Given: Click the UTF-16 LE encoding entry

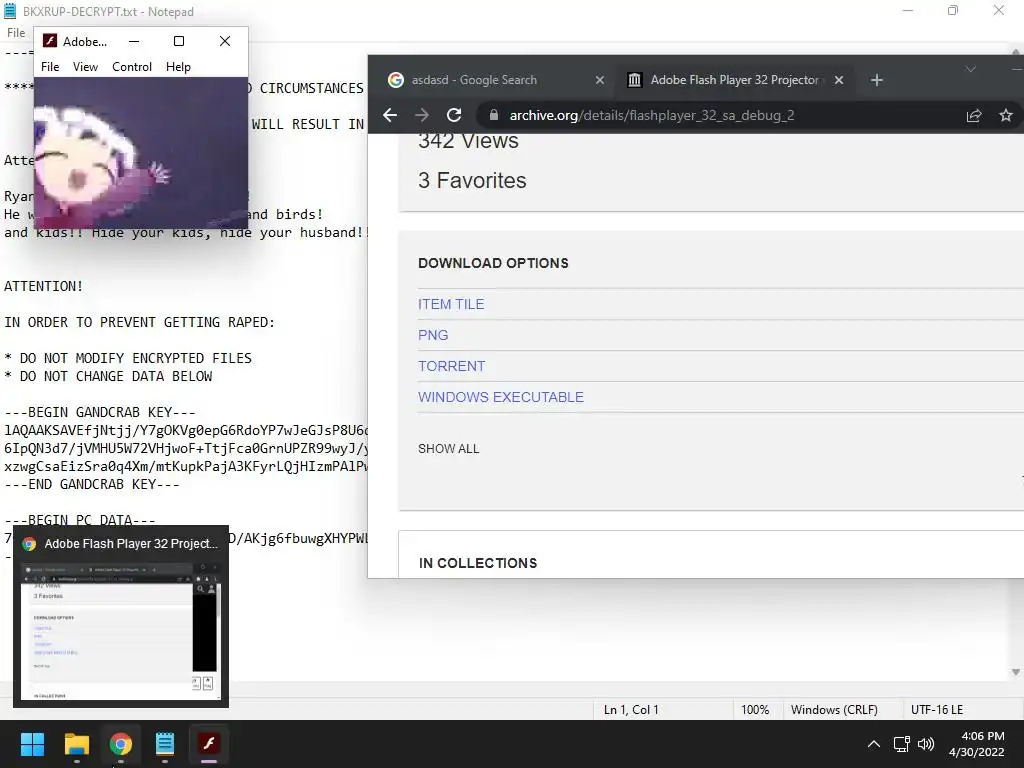Looking at the screenshot, I should pos(936,710).
